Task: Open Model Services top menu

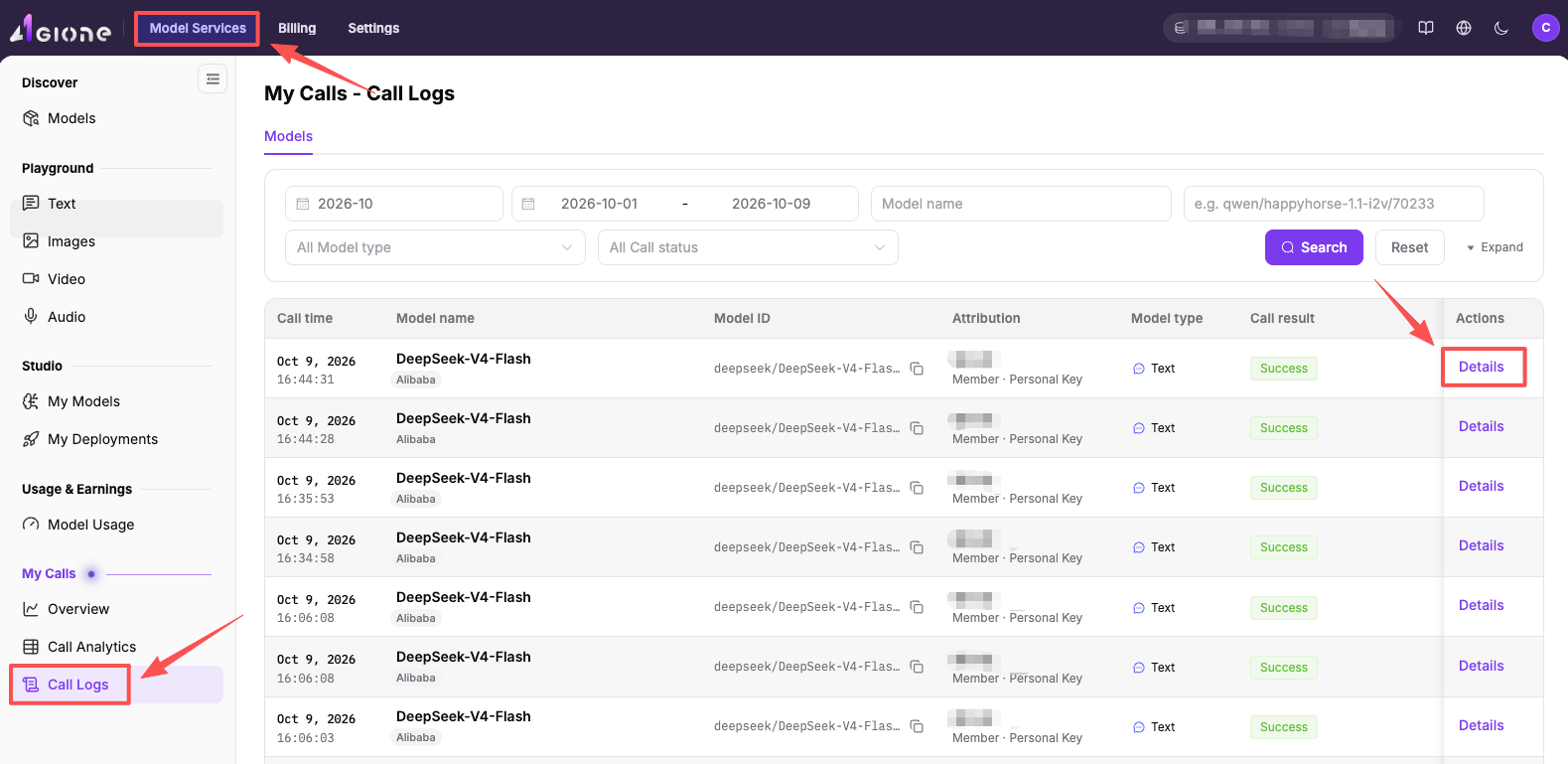Action: coord(198,28)
